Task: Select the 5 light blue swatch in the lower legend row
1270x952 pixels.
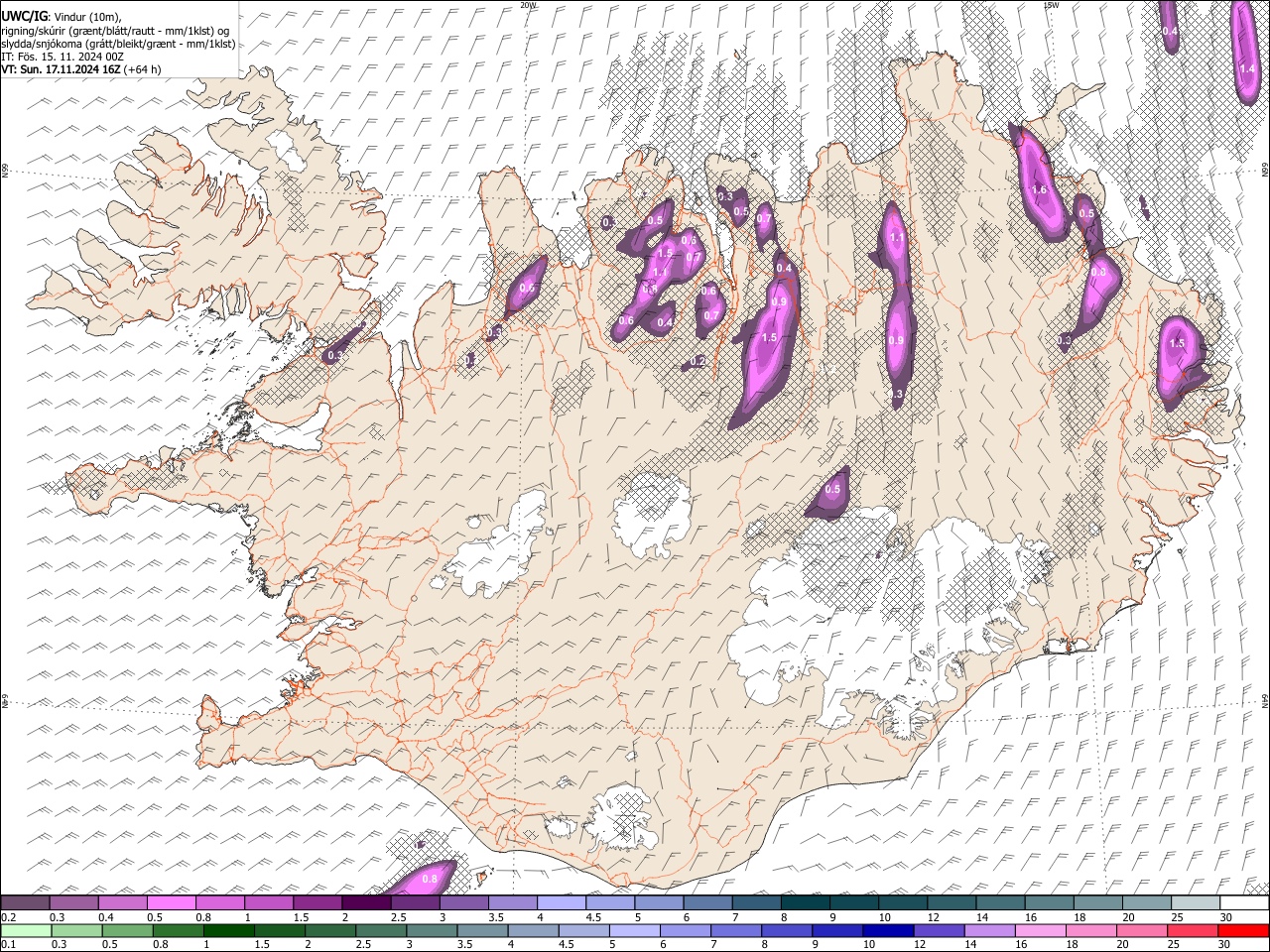Action: [633, 930]
